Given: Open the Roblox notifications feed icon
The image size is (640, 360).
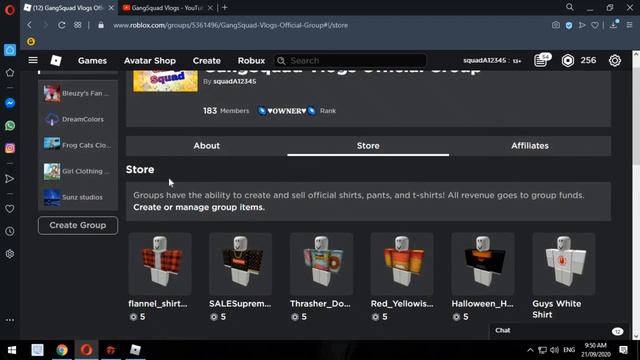Looking at the screenshot, I should pos(541,60).
